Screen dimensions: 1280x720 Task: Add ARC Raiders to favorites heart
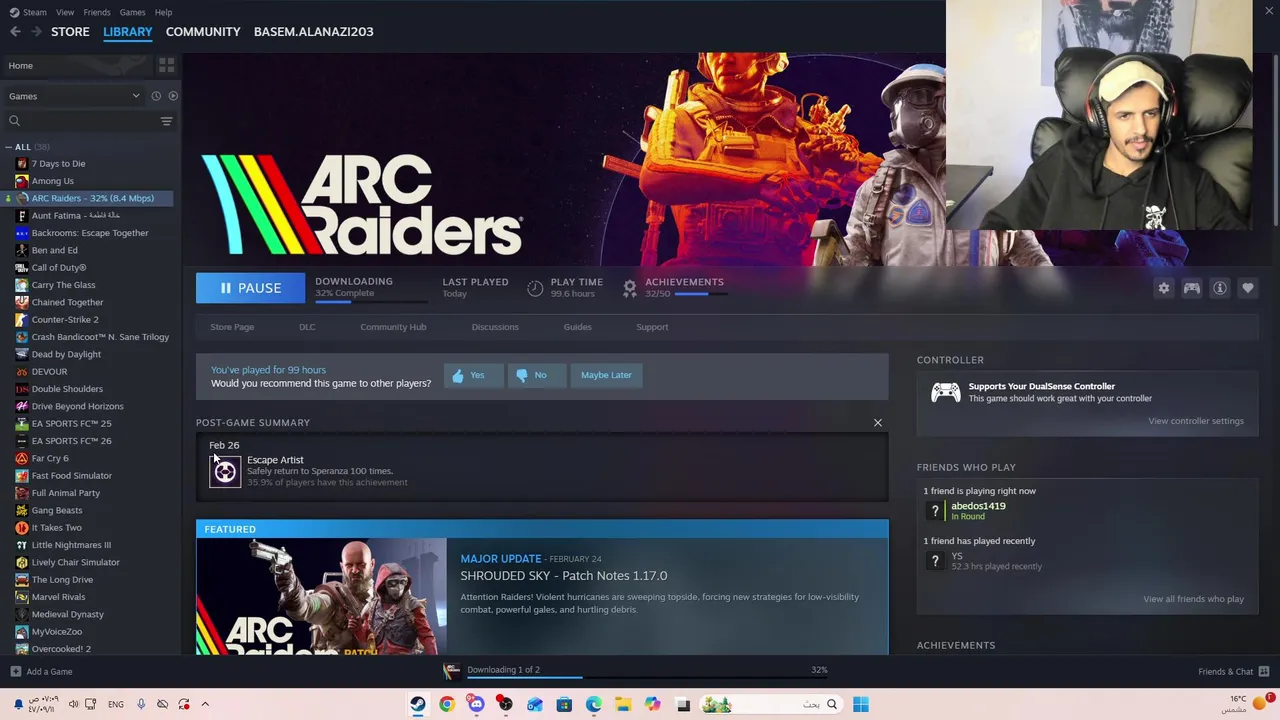click(x=1248, y=288)
